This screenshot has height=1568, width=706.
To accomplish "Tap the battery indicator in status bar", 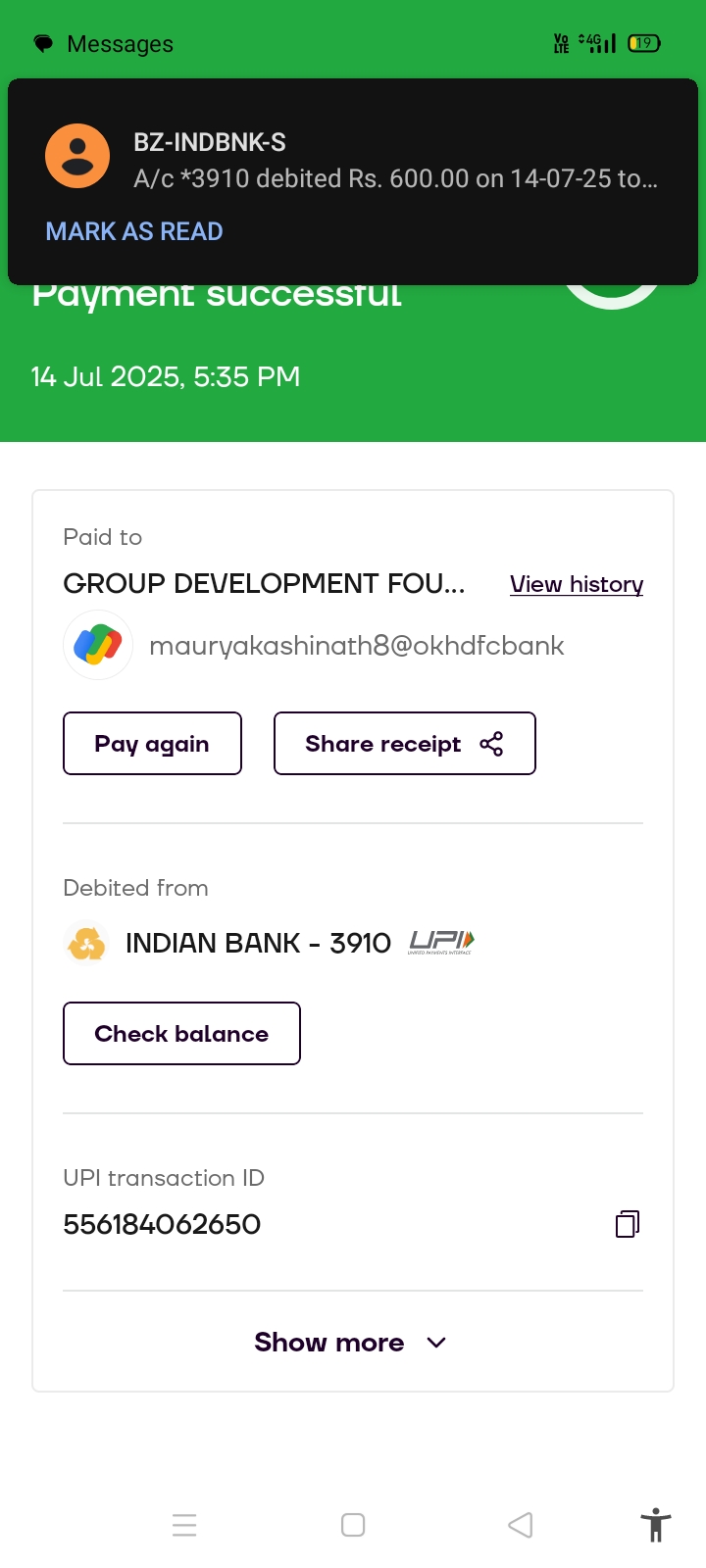I will tap(644, 43).
